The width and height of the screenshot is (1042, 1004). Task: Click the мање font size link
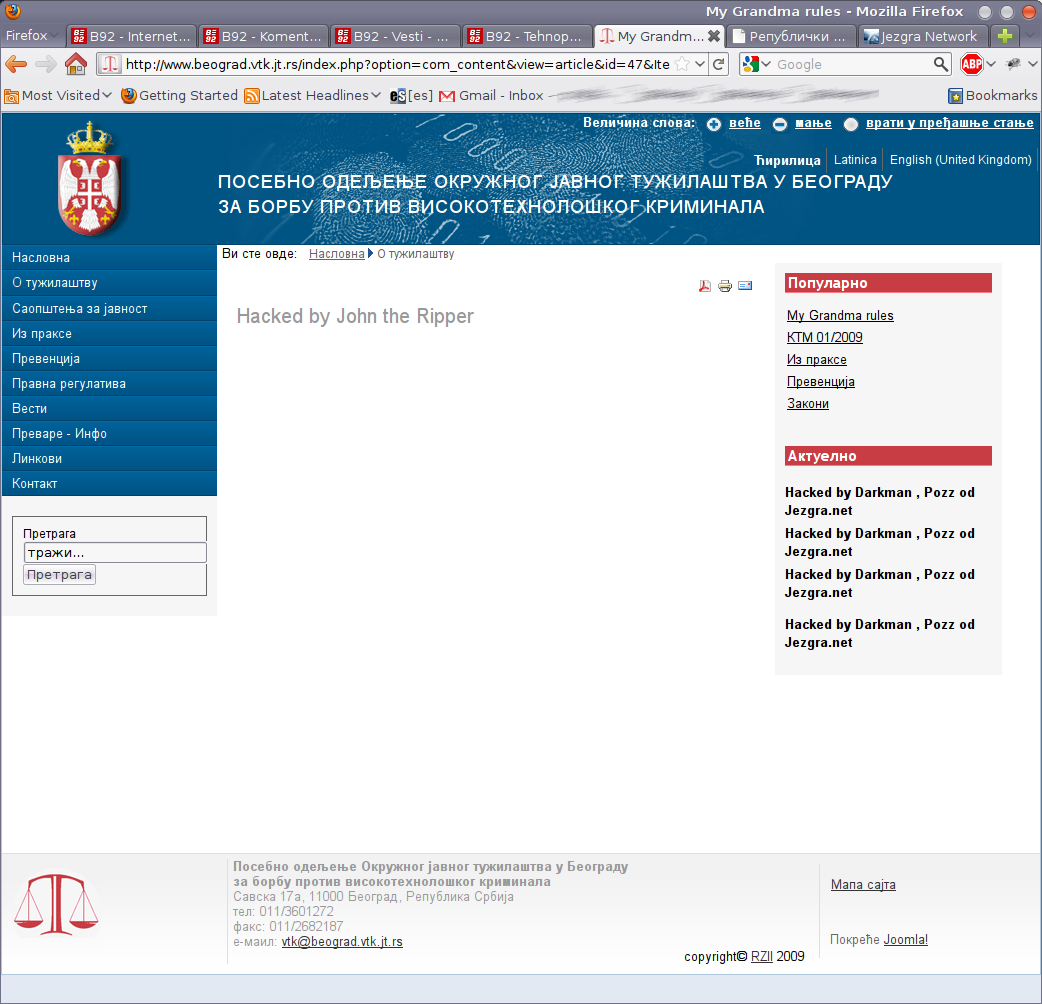(813, 123)
